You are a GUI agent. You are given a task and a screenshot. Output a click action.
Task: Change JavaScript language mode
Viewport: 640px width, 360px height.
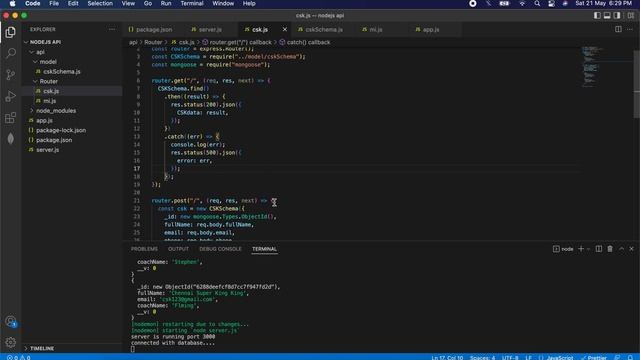click(560, 358)
